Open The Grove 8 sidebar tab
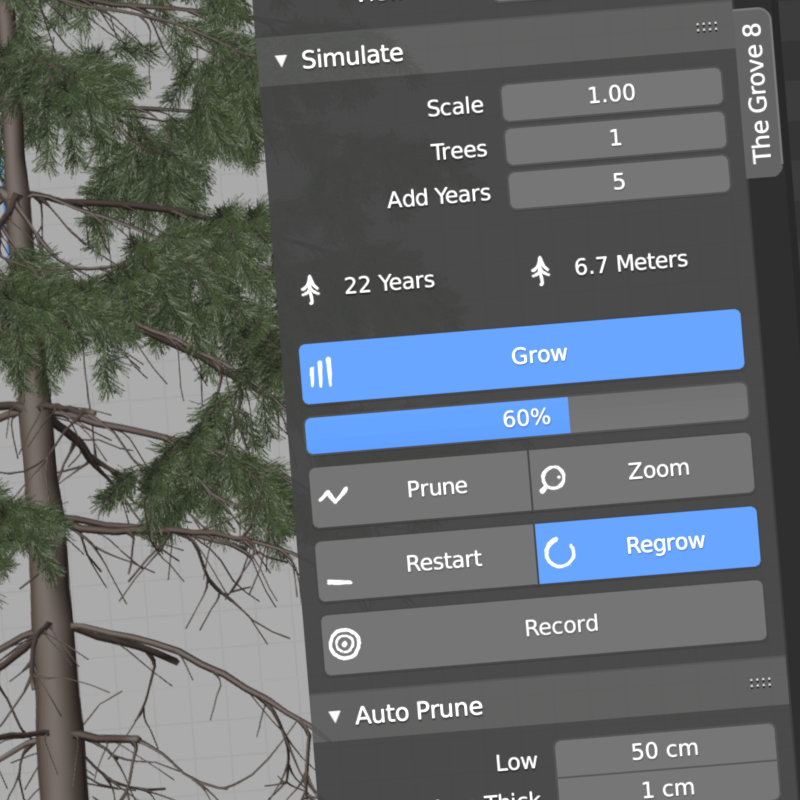The image size is (800, 800). tap(757, 93)
